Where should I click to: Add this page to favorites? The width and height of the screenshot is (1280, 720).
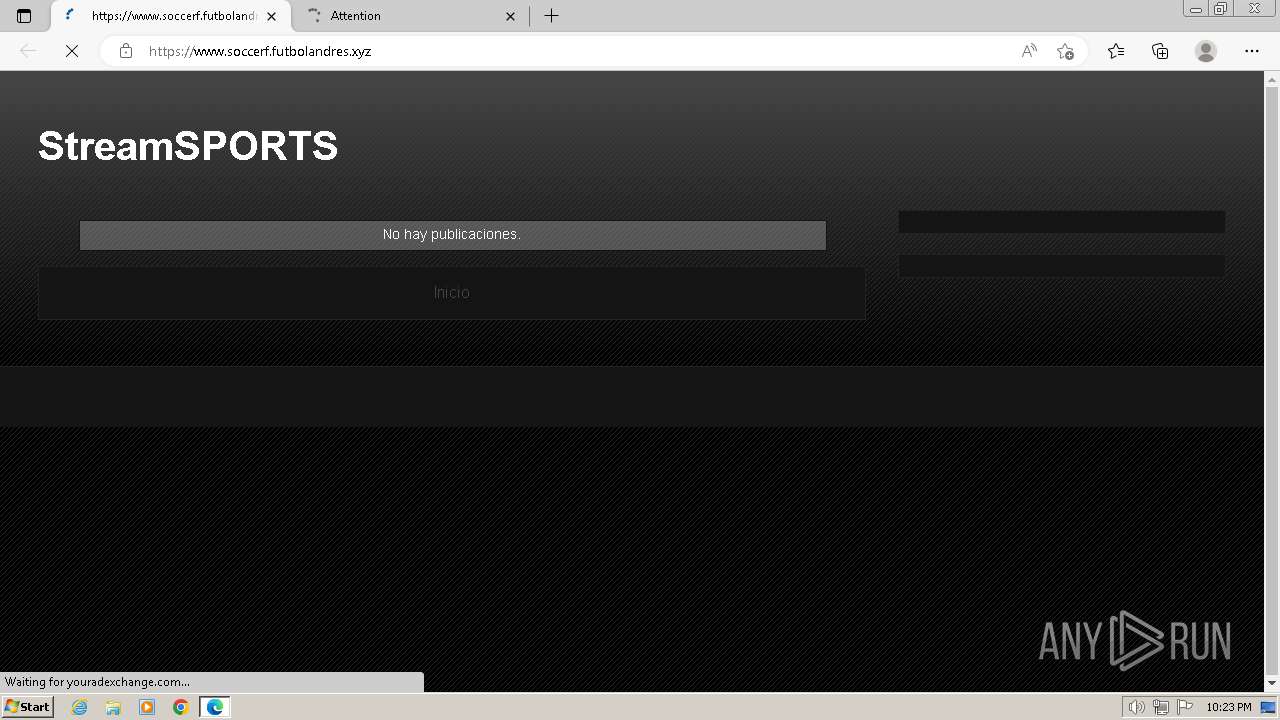click(x=1065, y=51)
